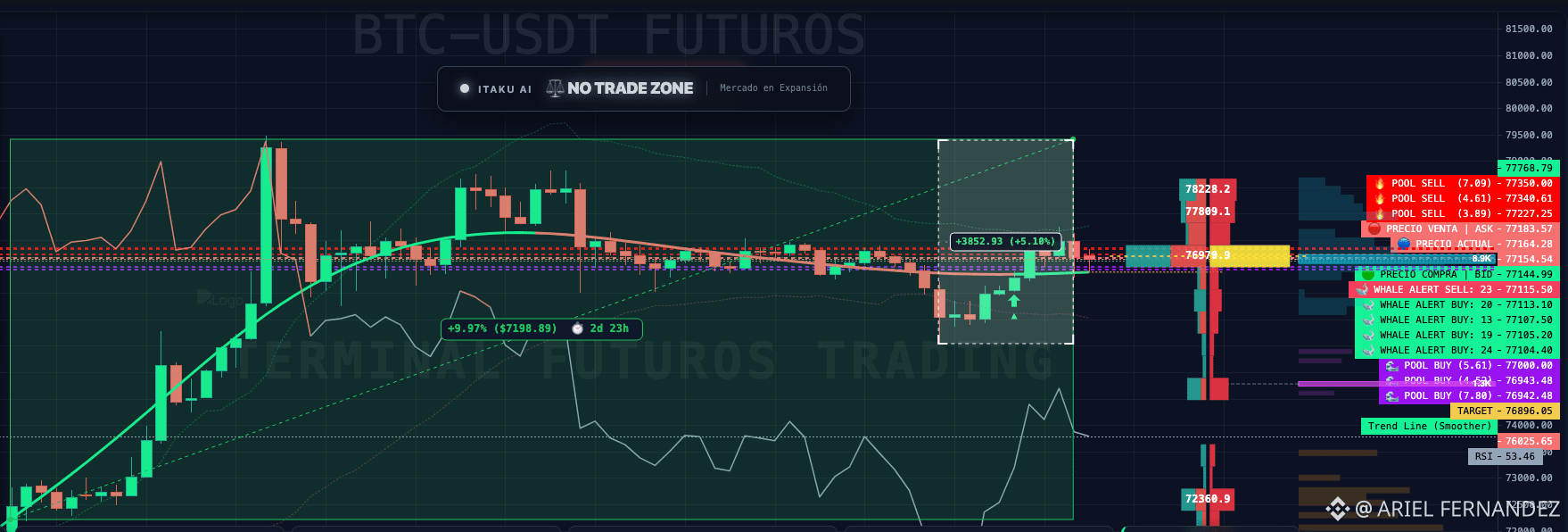Click the Trend Line (Smoother) label

pyautogui.click(x=1429, y=426)
